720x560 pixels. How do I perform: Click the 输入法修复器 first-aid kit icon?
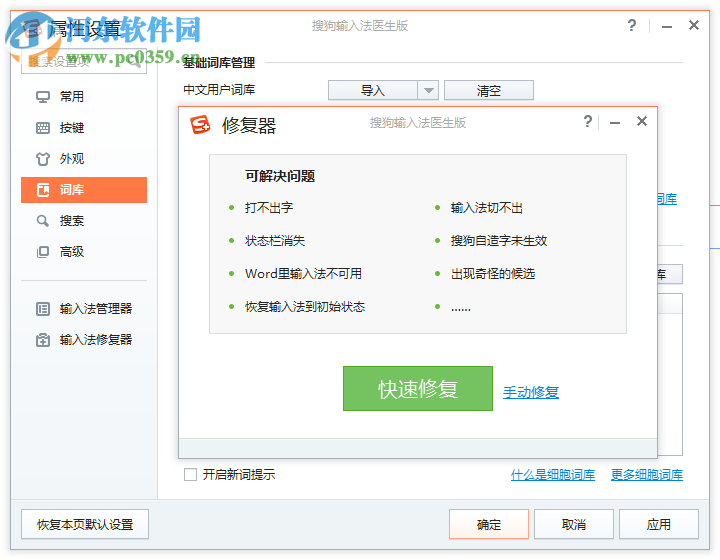pyautogui.click(x=43, y=340)
